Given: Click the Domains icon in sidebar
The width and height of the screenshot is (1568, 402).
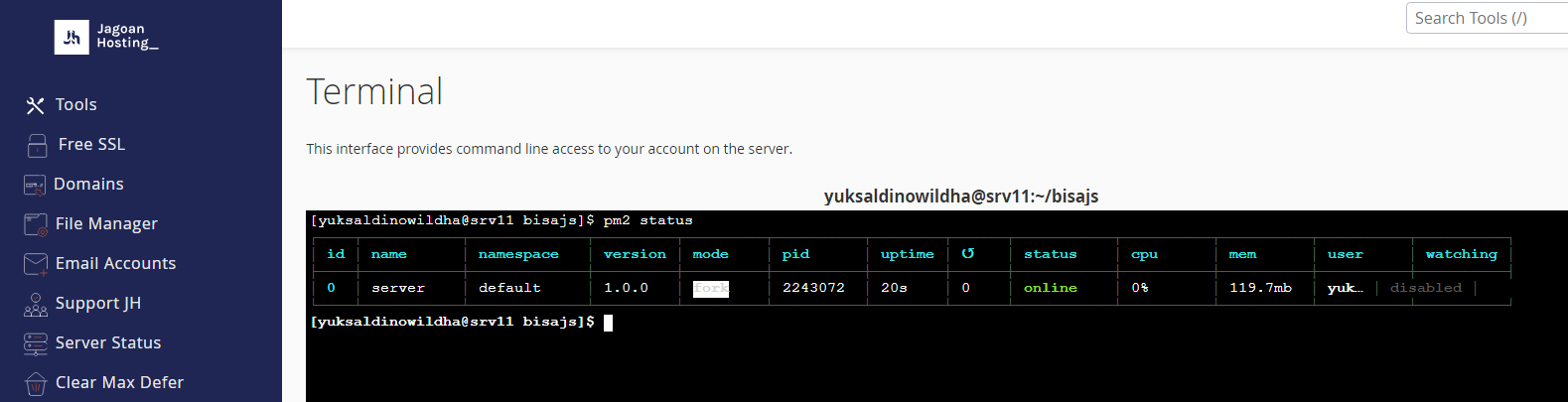Looking at the screenshot, I should (35, 185).
